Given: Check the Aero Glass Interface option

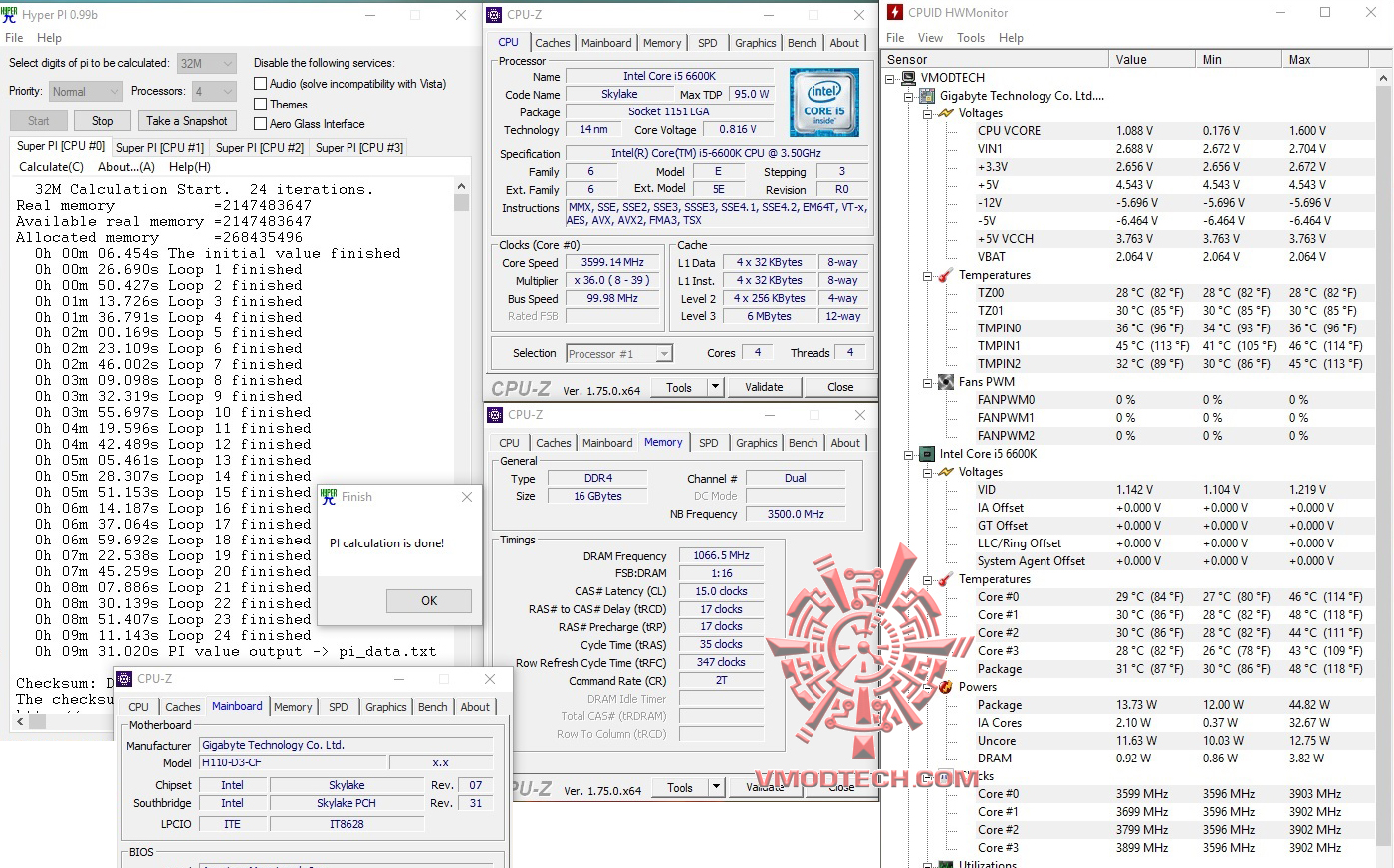Looking at the screenshot, I should pos(261,124).
